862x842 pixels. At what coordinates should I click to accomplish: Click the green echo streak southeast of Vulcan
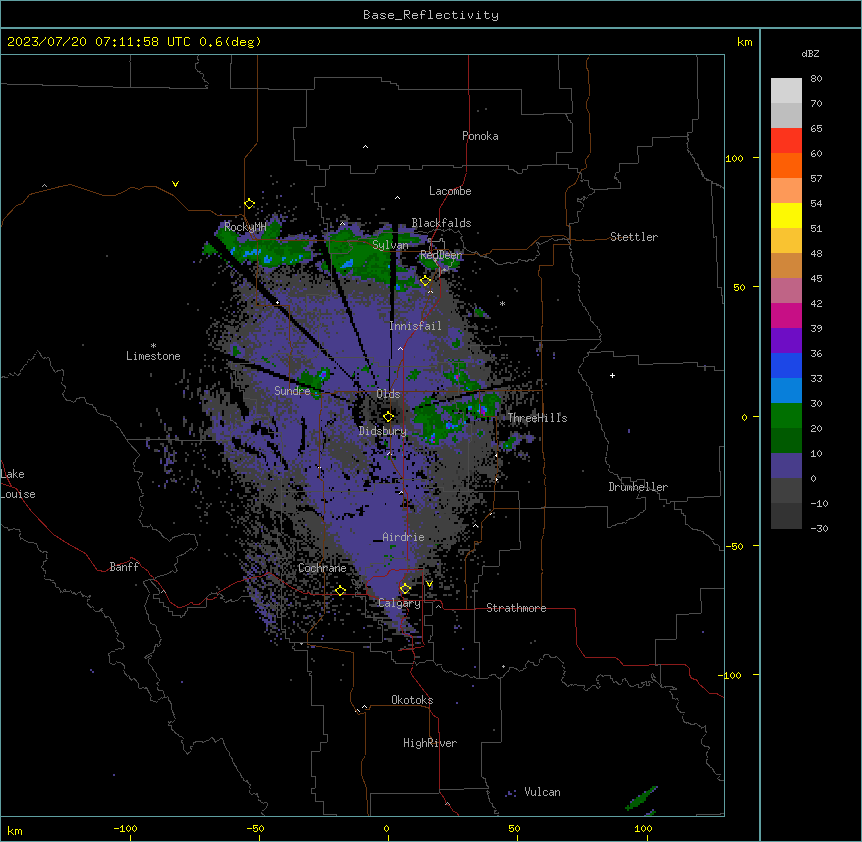coord(642,798)
